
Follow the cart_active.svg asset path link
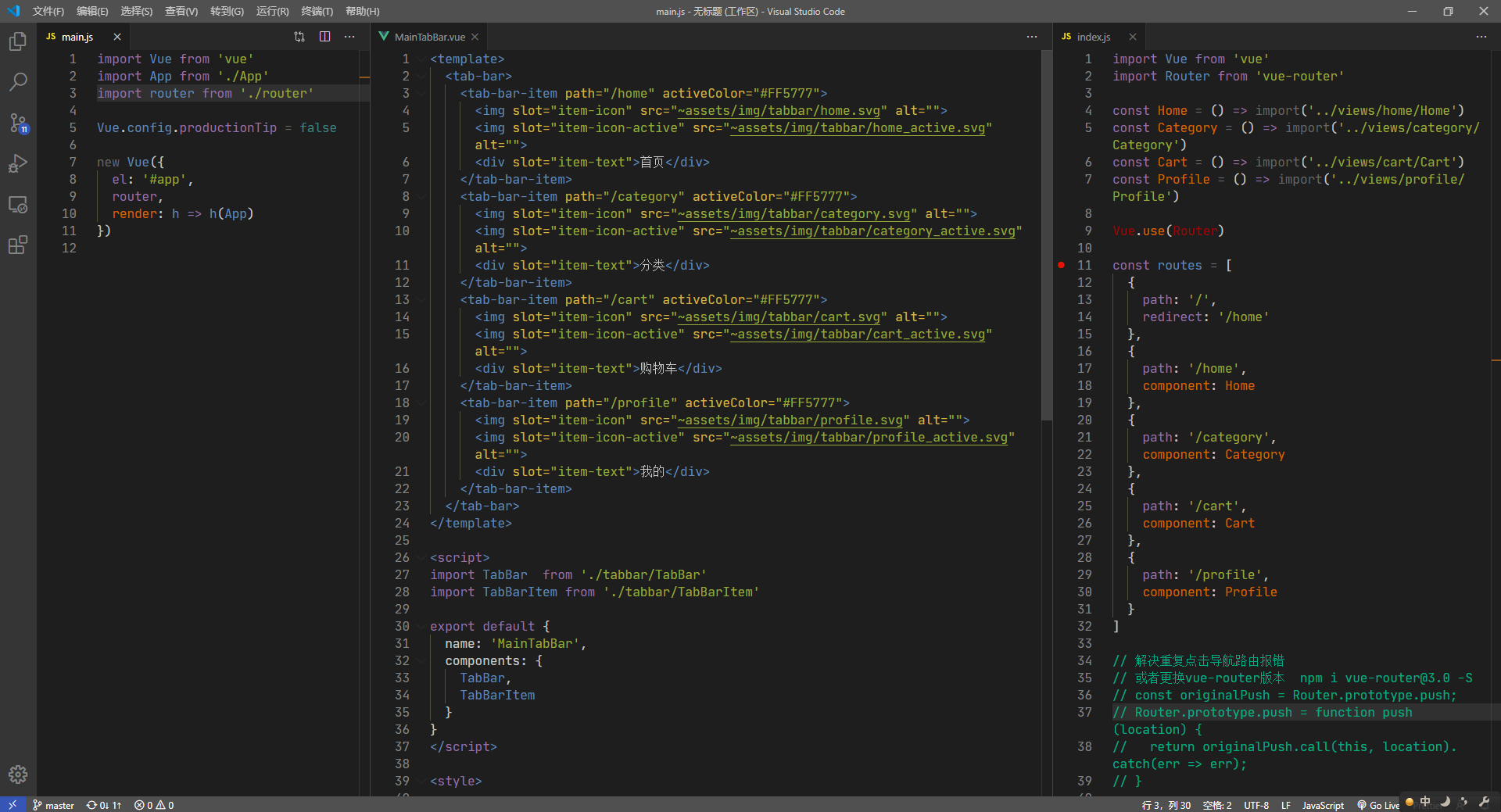click(x=858, y=334)
